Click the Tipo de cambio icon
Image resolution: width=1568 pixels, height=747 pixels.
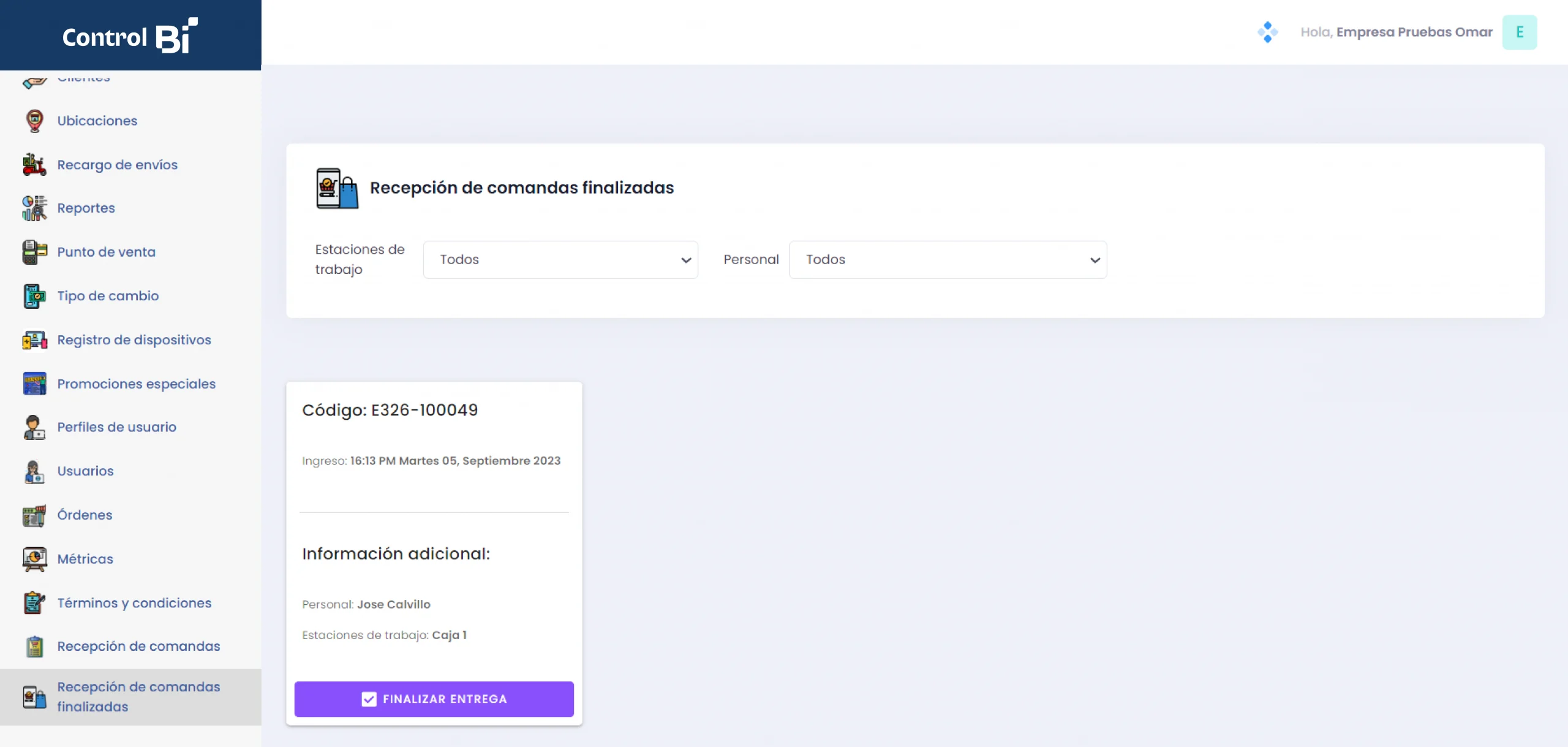click(34, 296)
